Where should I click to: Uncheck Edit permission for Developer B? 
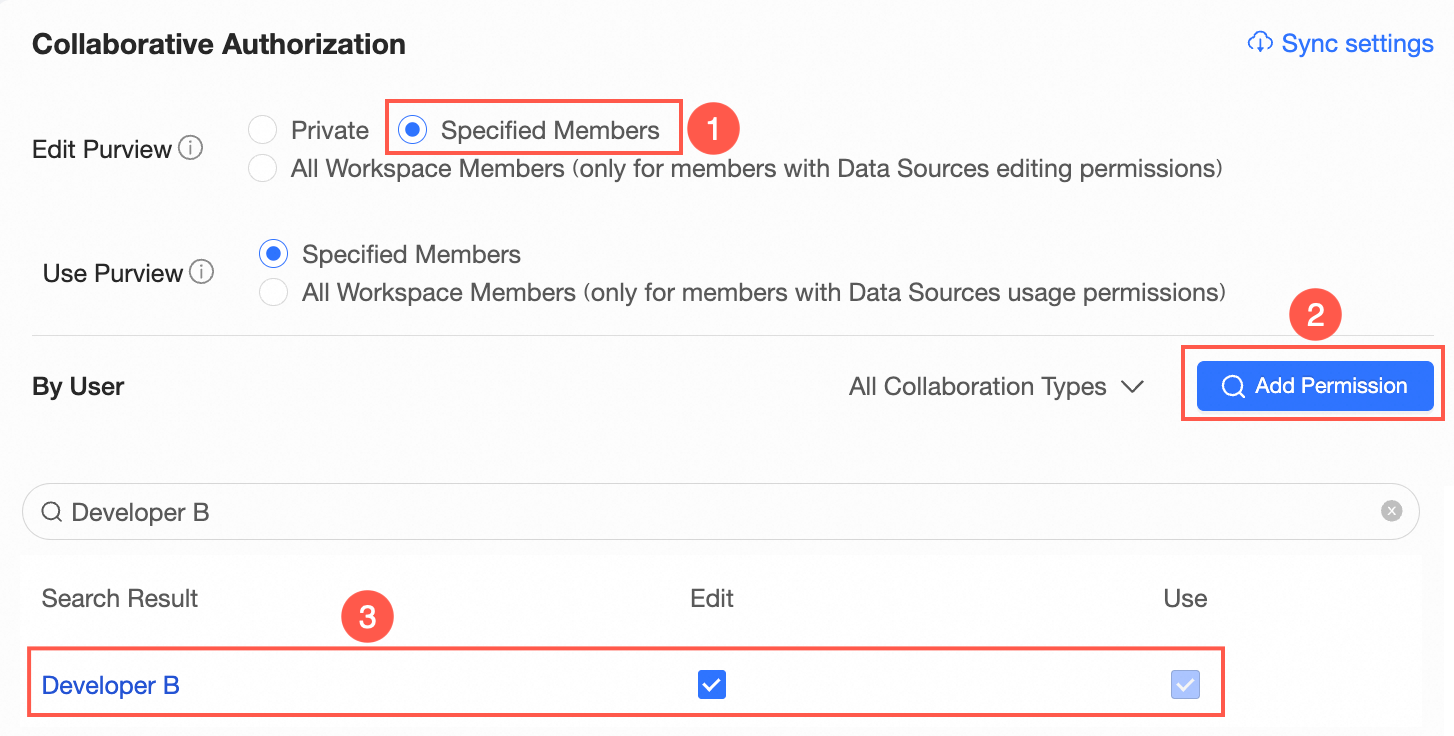pos(711,685)
